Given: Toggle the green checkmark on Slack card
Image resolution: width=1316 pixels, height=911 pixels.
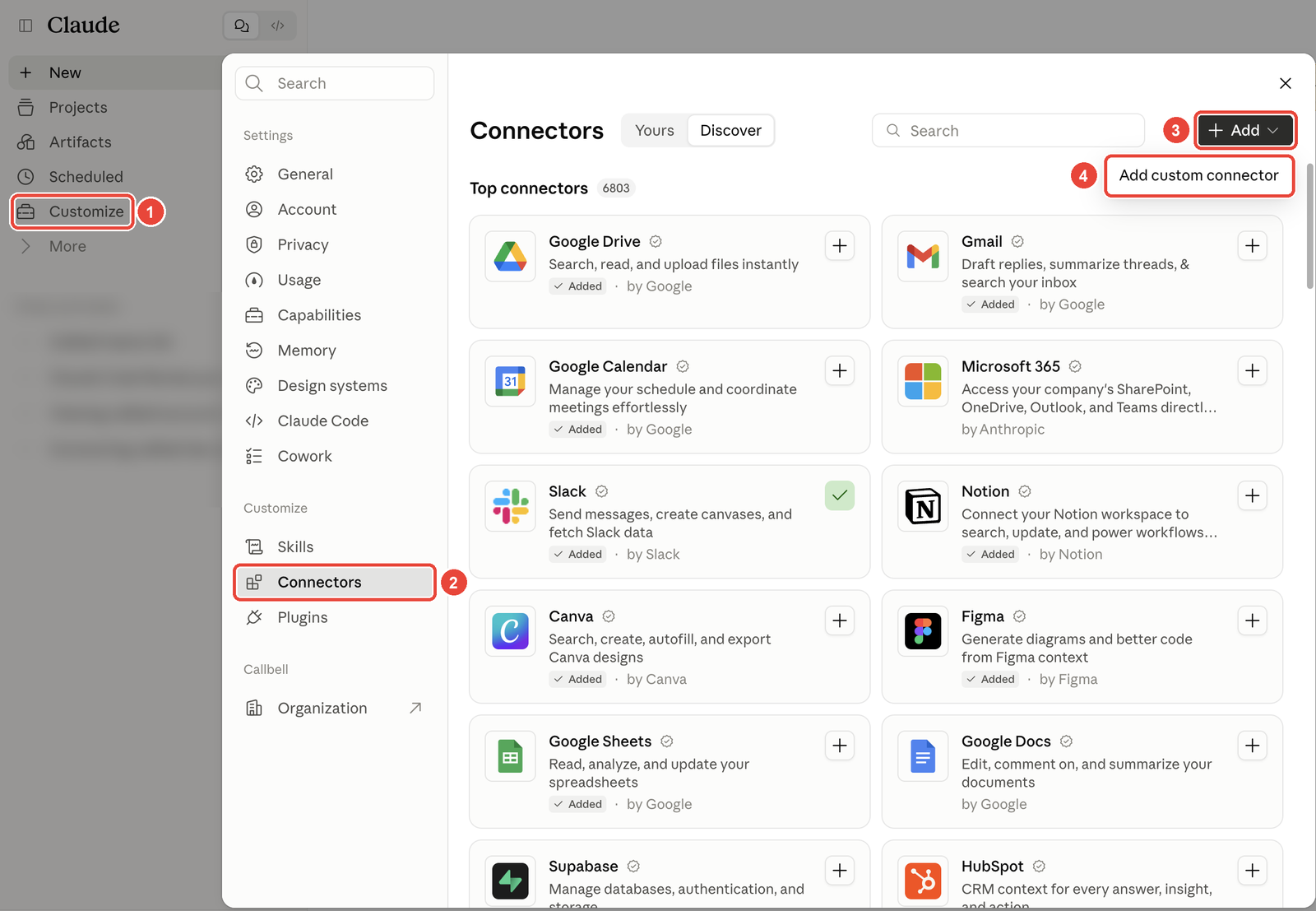Looking at the screenshot, I should point(840,495).
